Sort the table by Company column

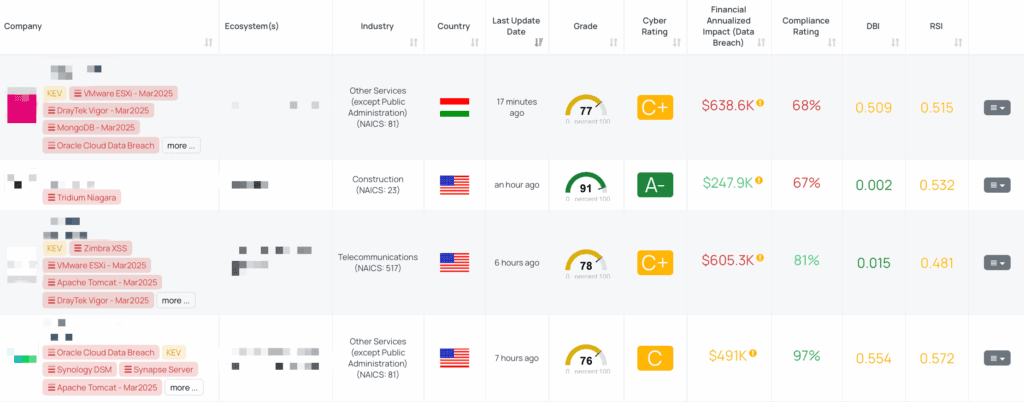click(209, 42)
